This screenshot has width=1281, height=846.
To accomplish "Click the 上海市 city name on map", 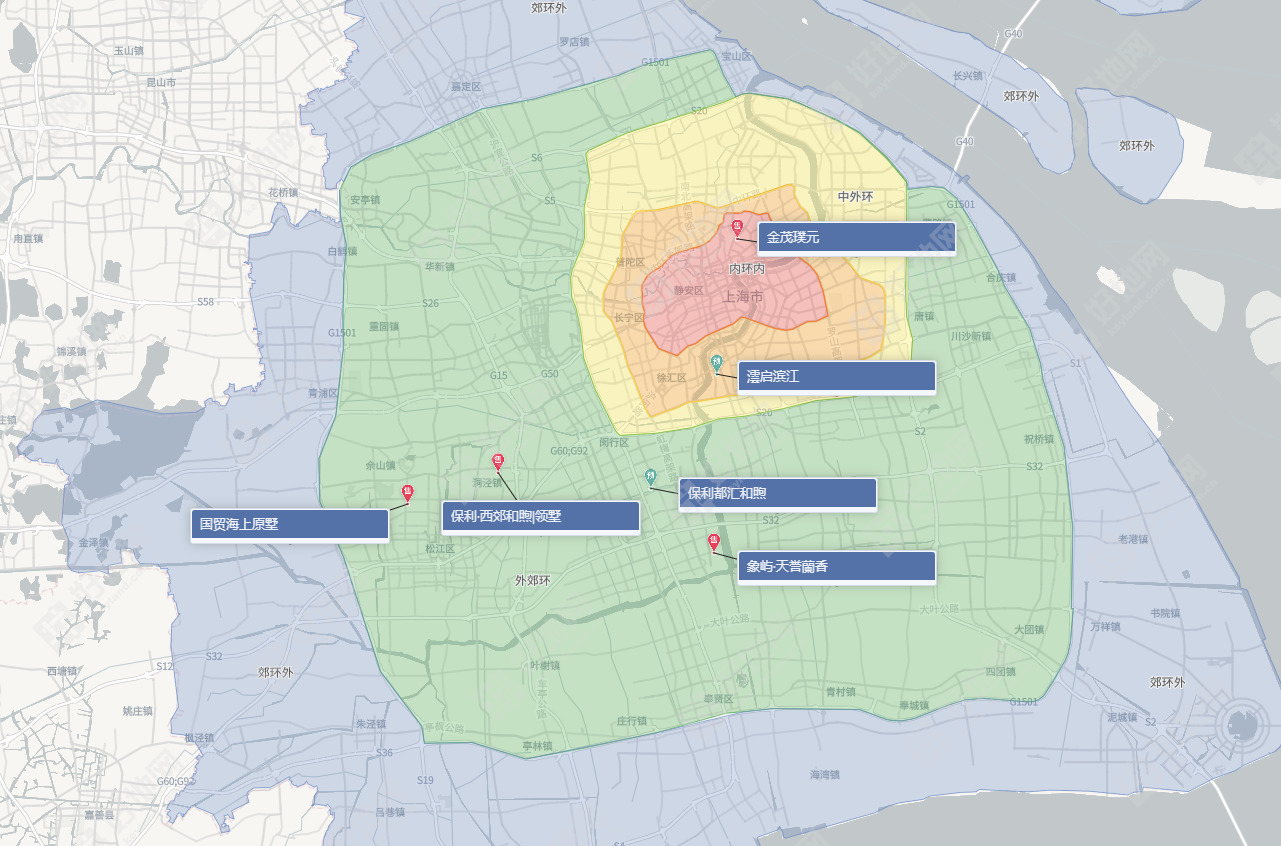I will [742, 297].
